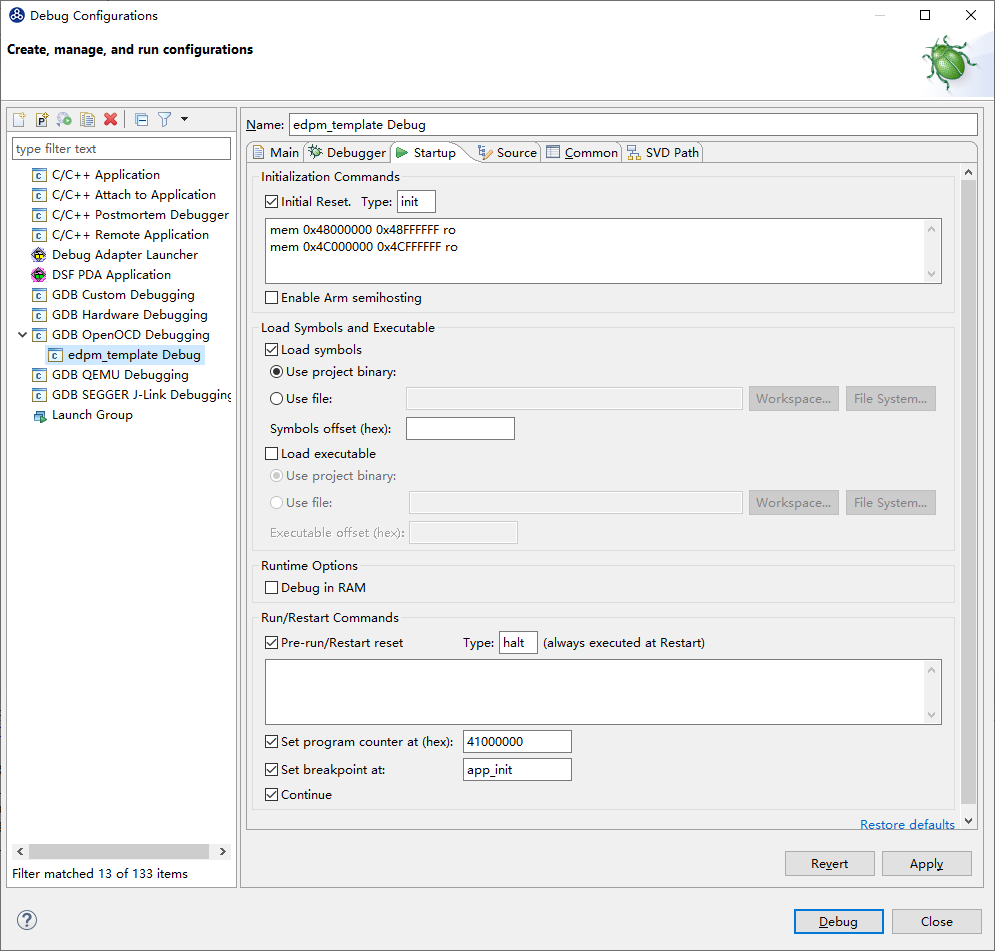Toggle Pre-run/Restart reset checkbox
Image resolution: width=995 pixels, height=951 pixels.
[272, 643]
